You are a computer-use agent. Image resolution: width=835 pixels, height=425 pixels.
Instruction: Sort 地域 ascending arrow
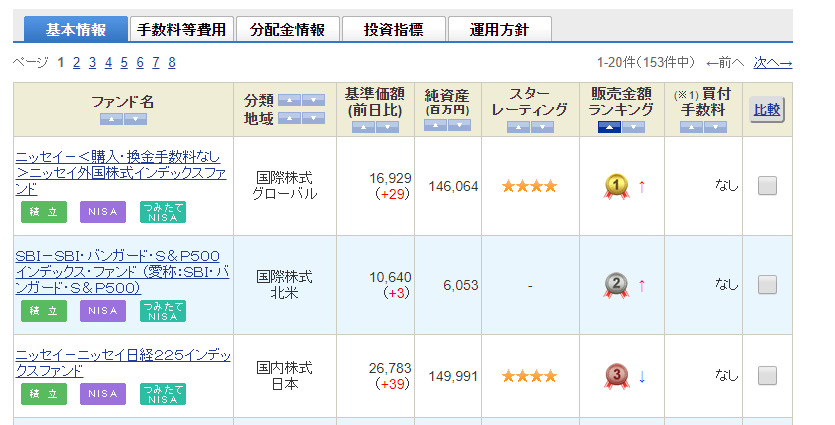tap(289, 118)
